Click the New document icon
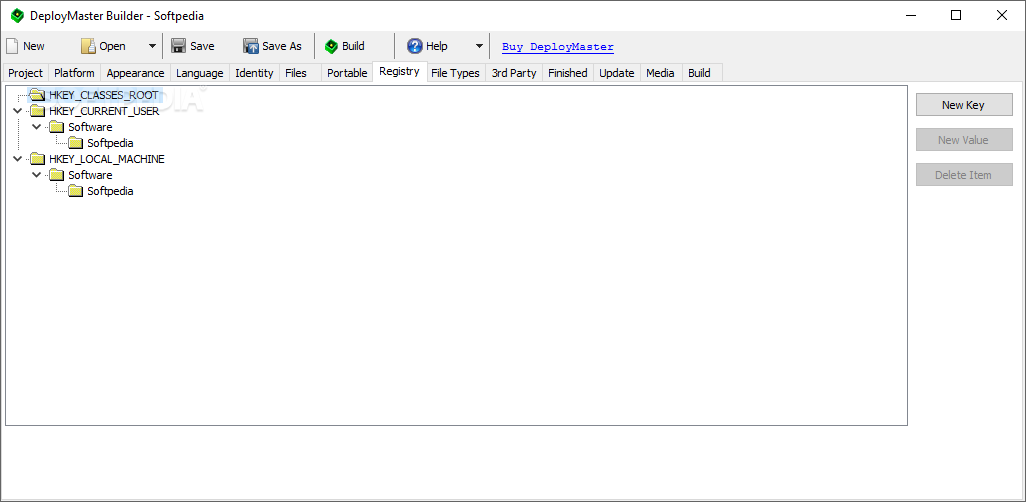The width and height of the screenshot is (1026, 502). click(x=12, y=46)
